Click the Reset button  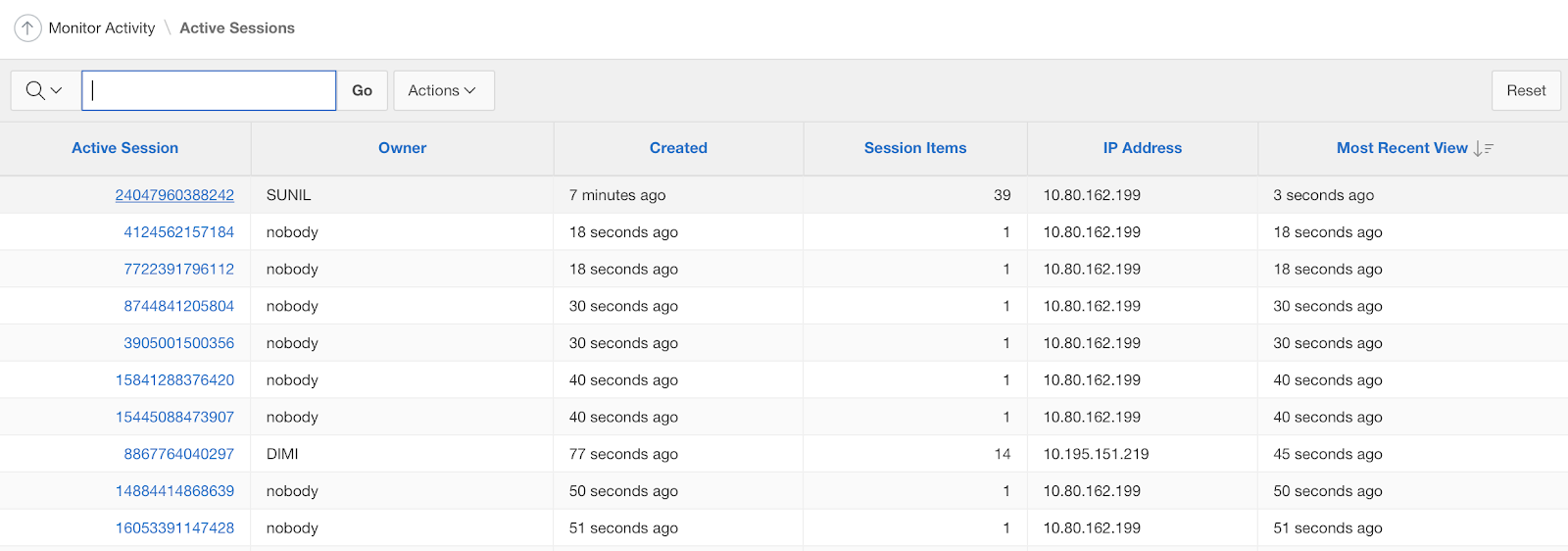pos(1526,90)
